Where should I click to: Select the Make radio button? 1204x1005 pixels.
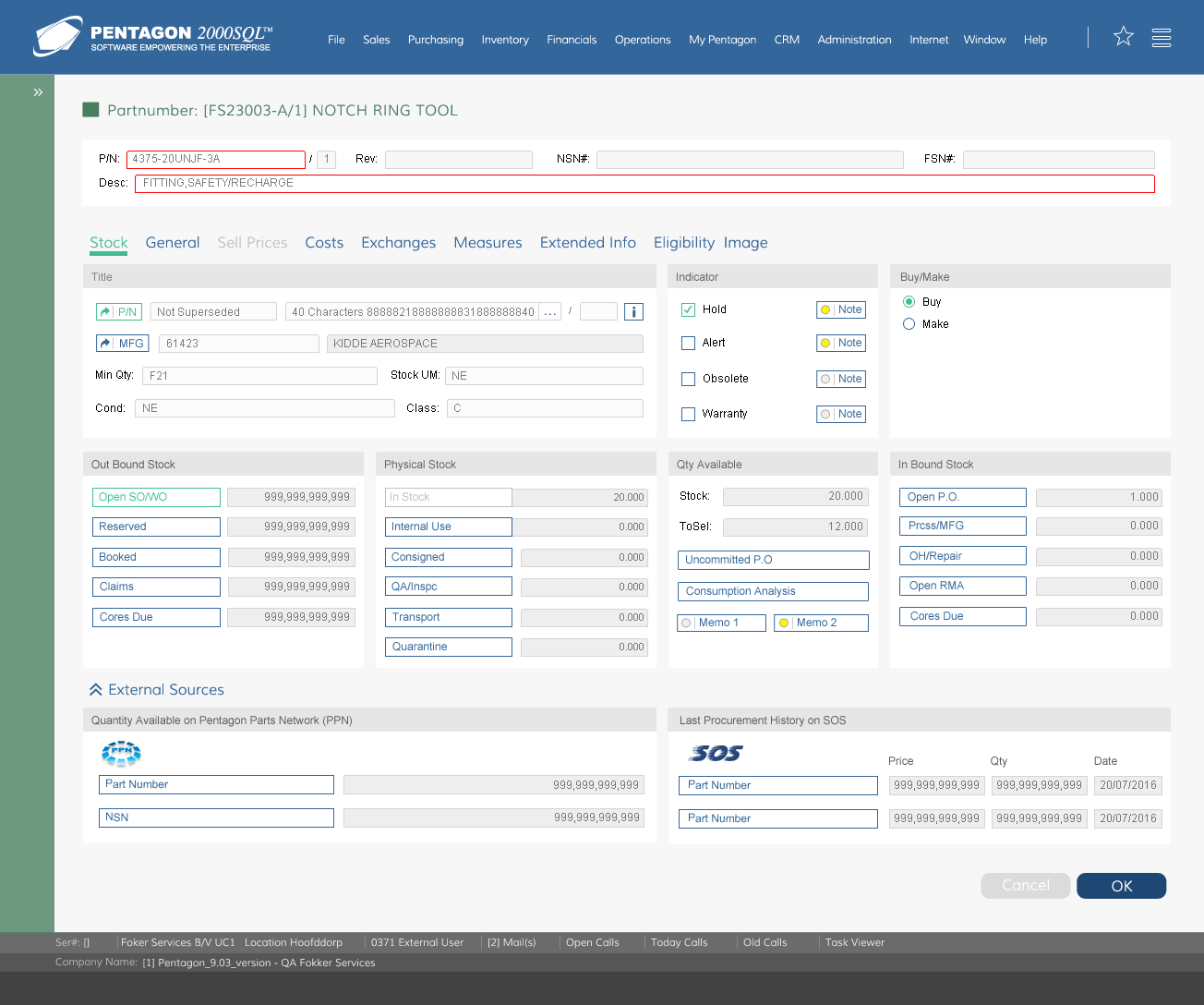coord(909,324)
